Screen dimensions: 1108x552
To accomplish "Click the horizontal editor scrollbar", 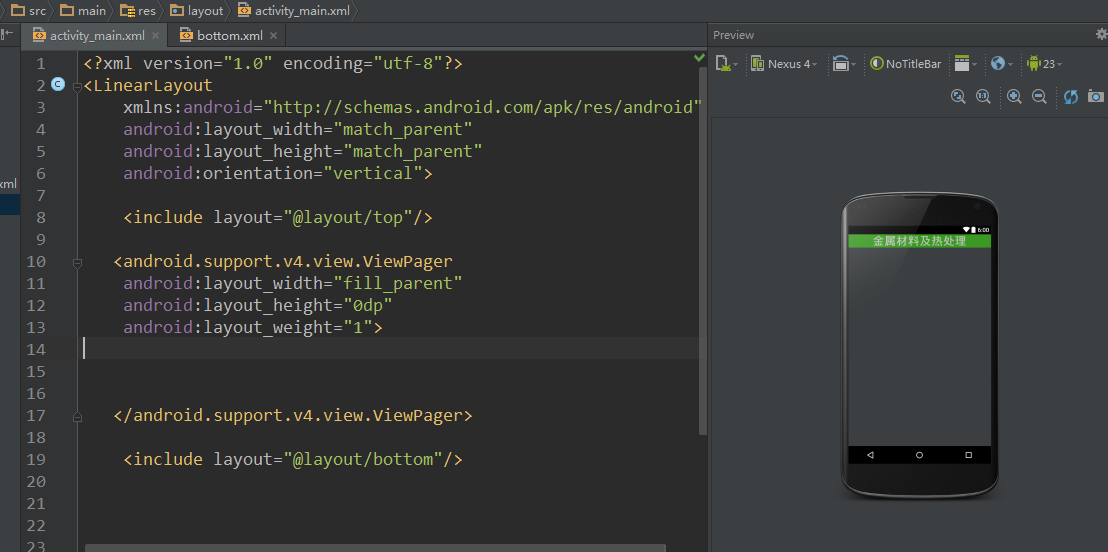I will [x=375, y=548].
